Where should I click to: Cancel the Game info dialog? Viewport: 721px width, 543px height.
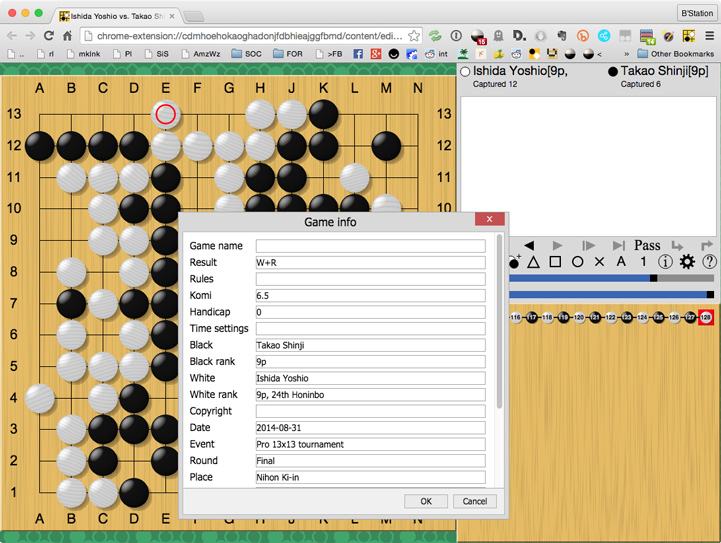[474, 501]
